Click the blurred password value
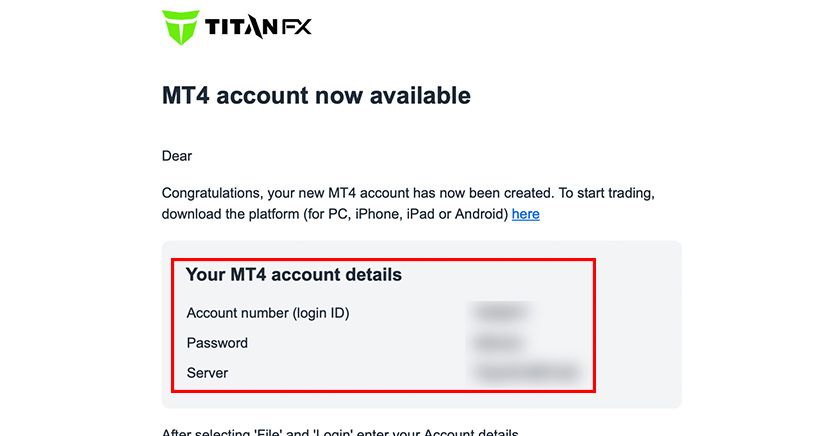The image size is (840, 436). [x=496, y=343]
